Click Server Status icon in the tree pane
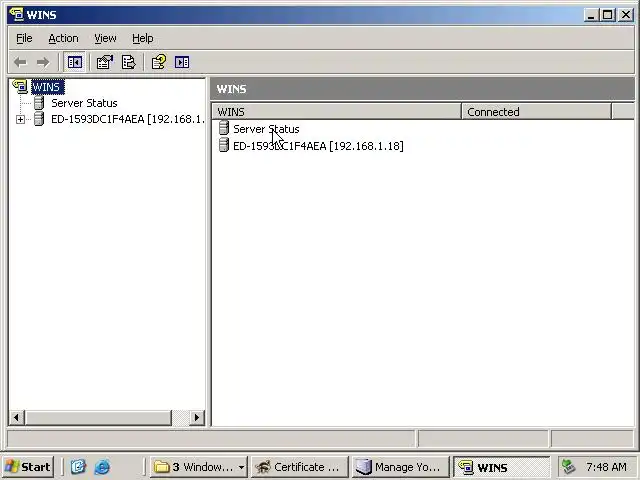The image size is (640, 480). (x=39, y=103)
